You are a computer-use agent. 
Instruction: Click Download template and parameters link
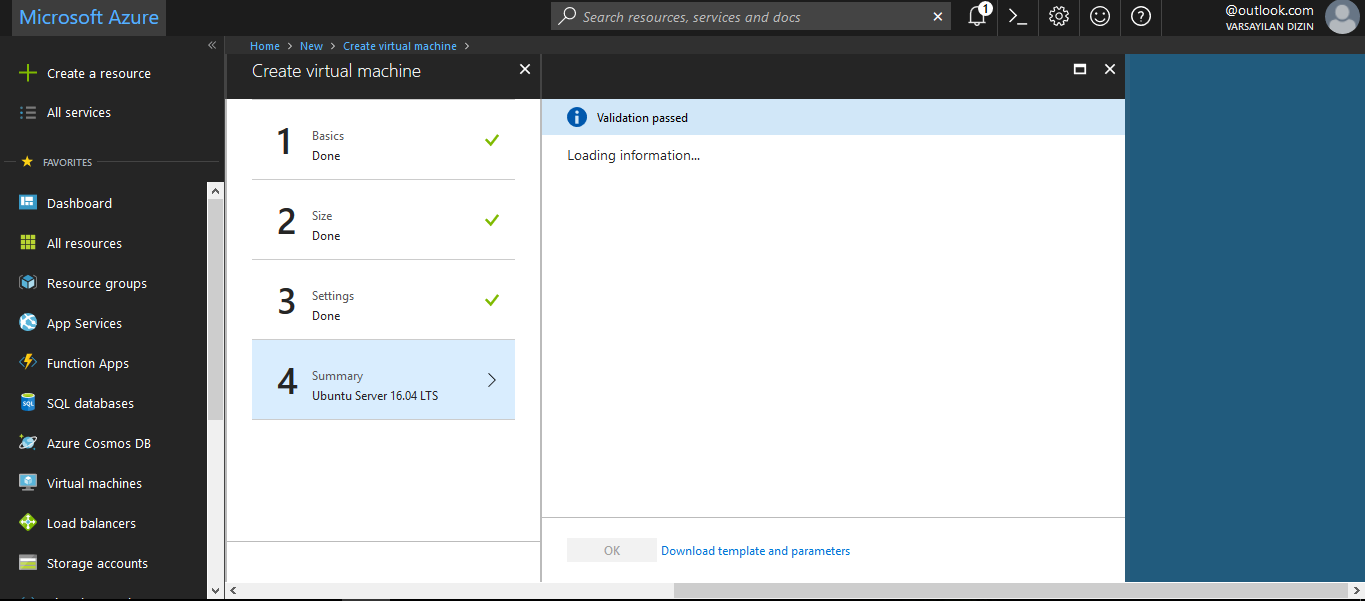point(755,551)
